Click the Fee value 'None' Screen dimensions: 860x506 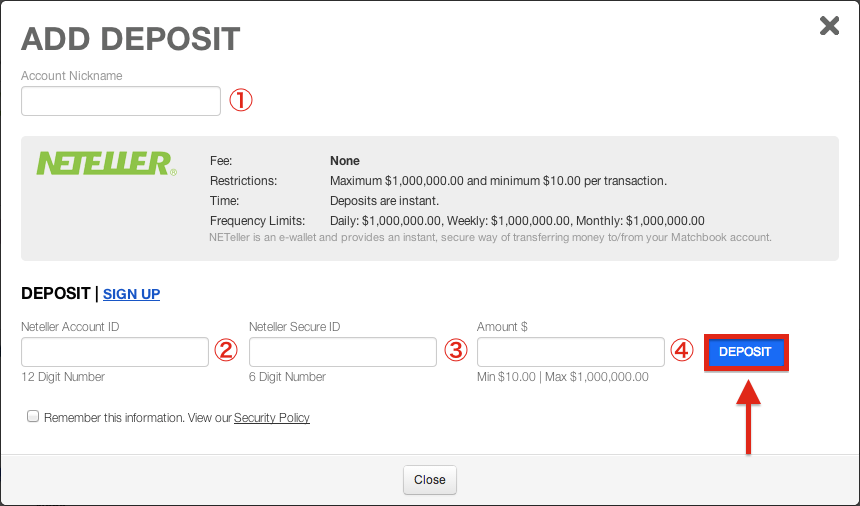344,161
